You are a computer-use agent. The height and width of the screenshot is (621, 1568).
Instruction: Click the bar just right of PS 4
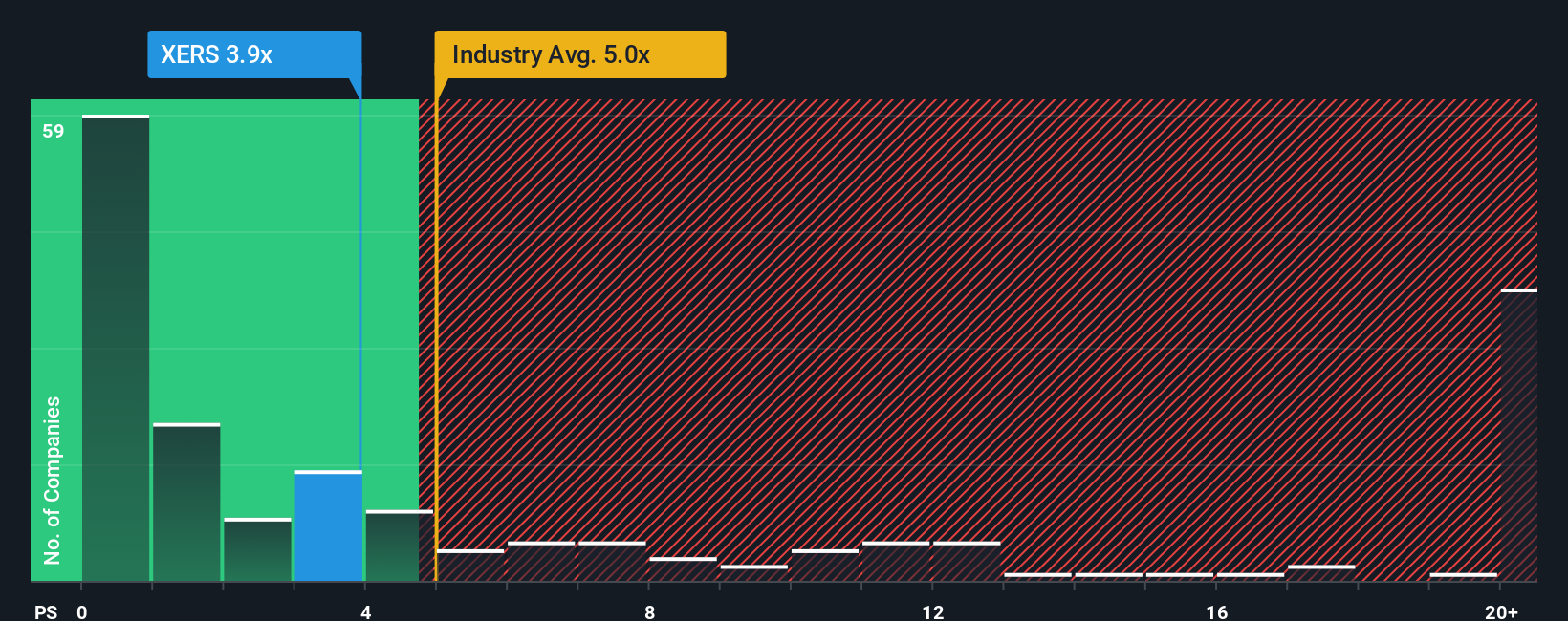coord(400,546)
